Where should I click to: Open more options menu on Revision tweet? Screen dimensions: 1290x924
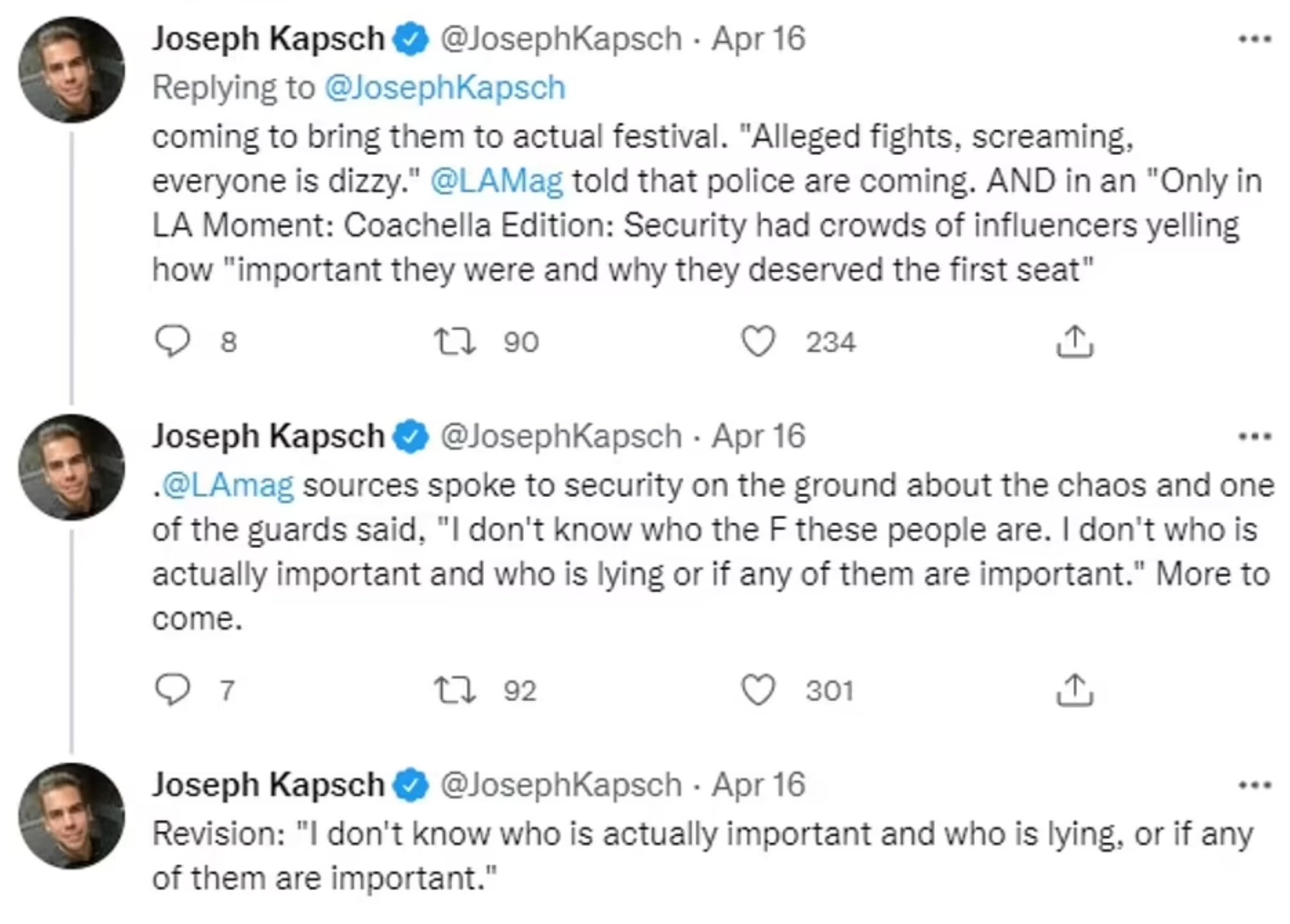(1255, 785)
